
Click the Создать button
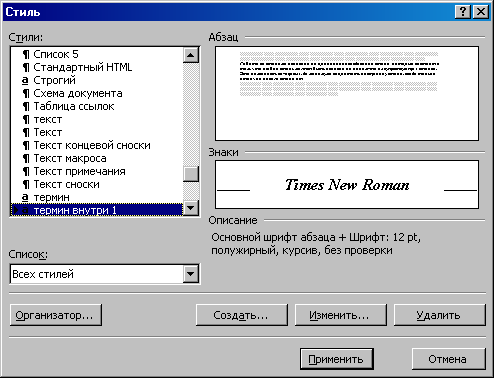pyautogui.click(x=241, y=315)
